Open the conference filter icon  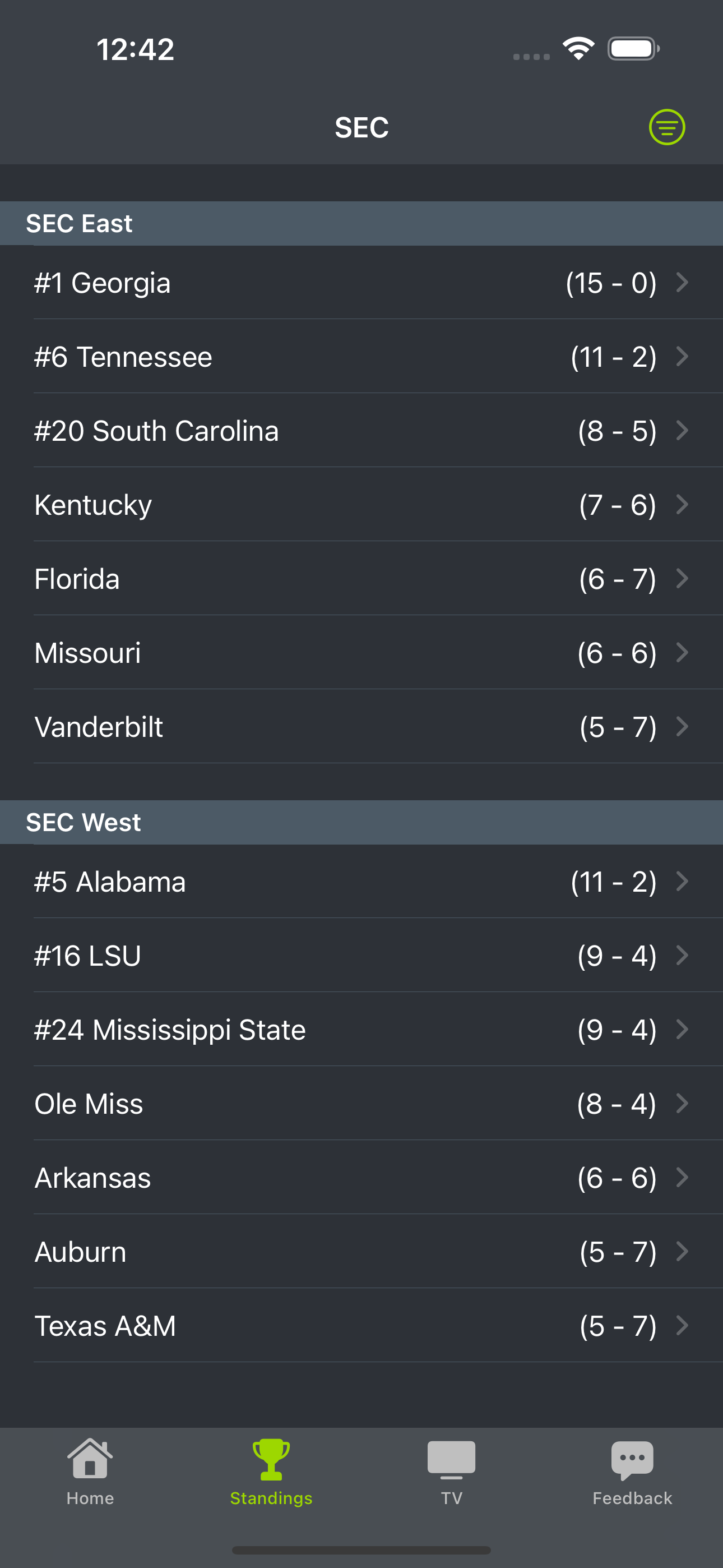(666, 127)
